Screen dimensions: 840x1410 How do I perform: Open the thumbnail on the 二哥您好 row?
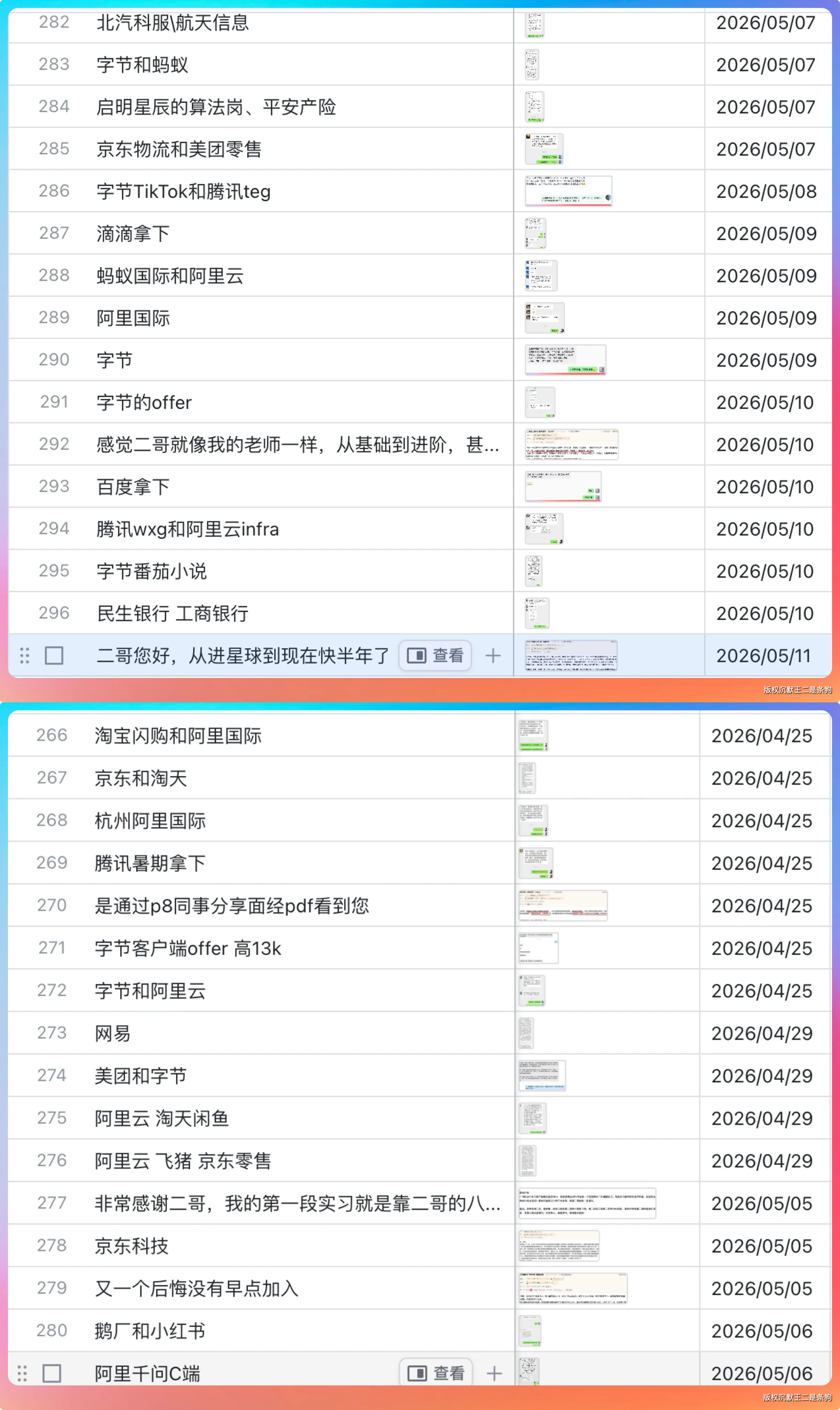(571, 656)
